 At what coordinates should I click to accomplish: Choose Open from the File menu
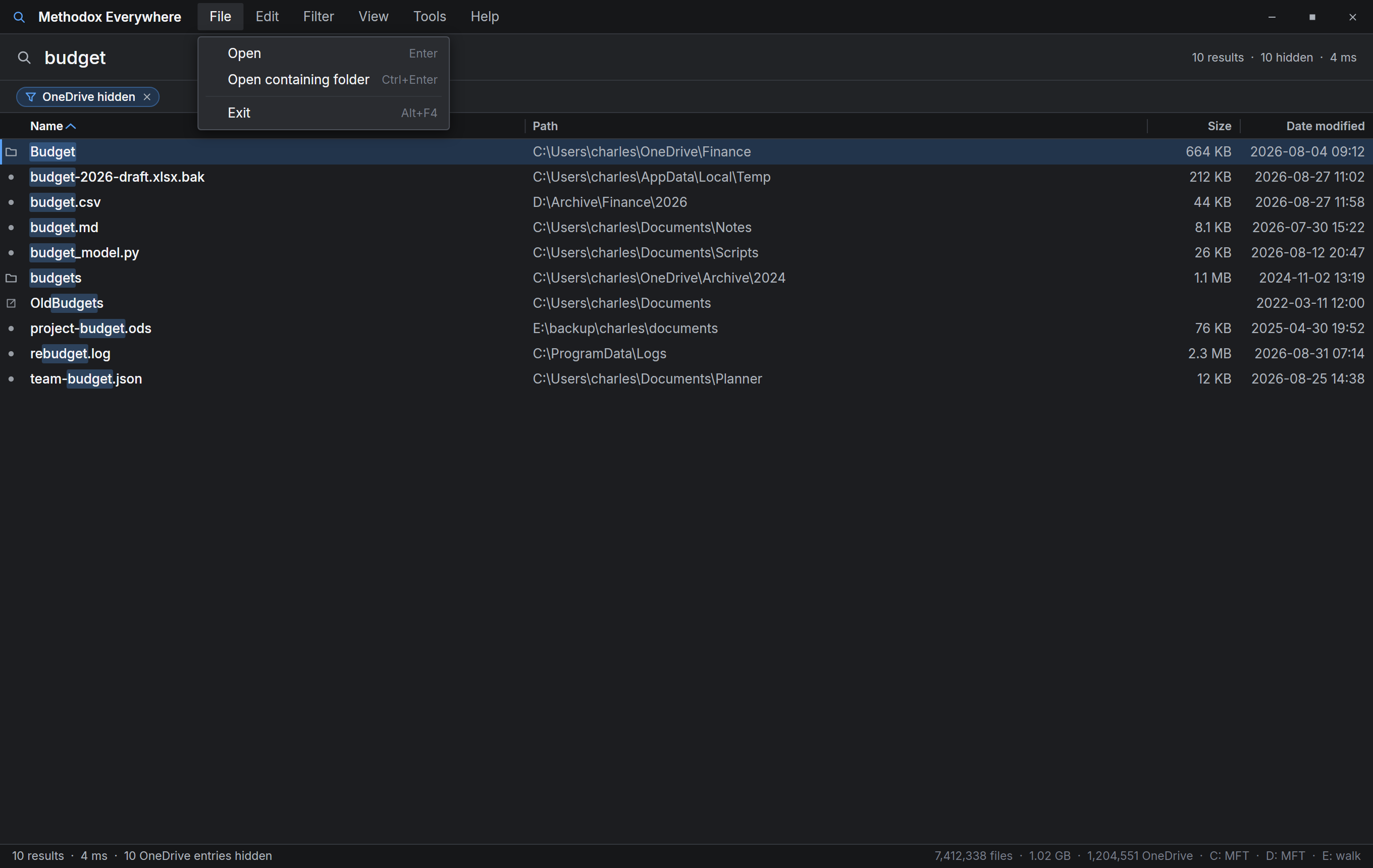tap(324, 53)
